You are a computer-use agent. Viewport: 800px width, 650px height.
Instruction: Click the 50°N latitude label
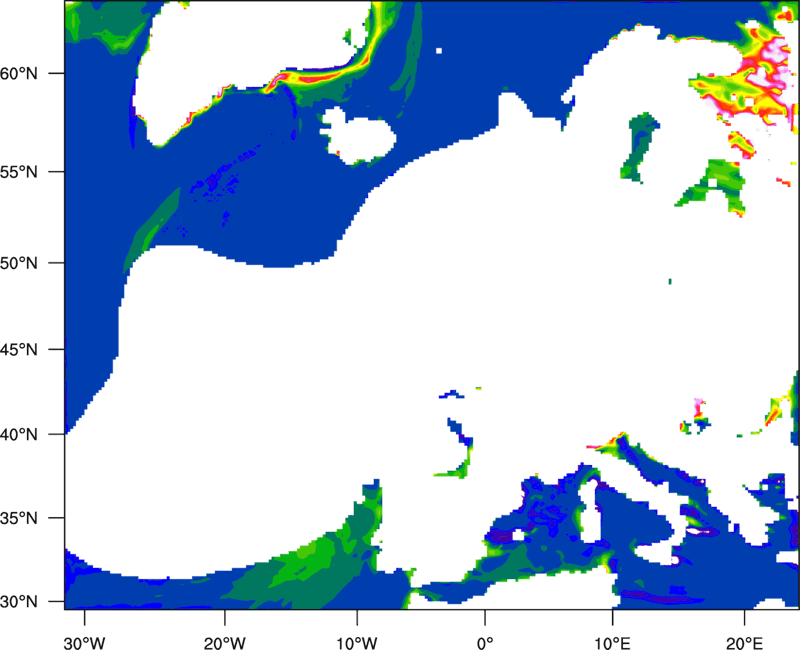[x=19, y=263]
